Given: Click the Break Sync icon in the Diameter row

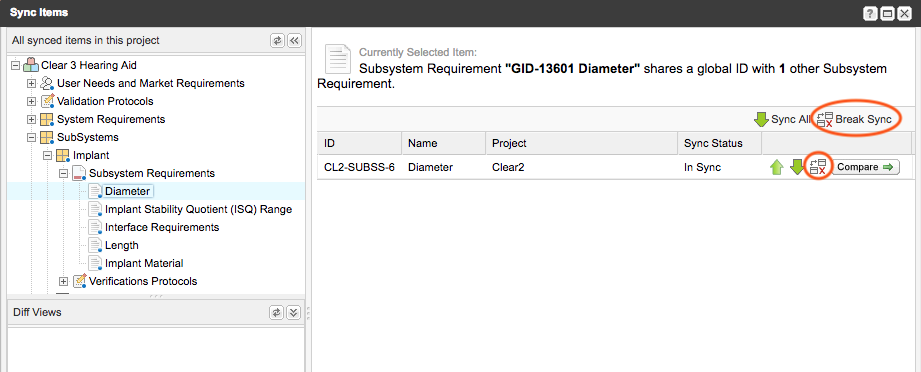Looking at the screenshot, I should coord(818,167).
